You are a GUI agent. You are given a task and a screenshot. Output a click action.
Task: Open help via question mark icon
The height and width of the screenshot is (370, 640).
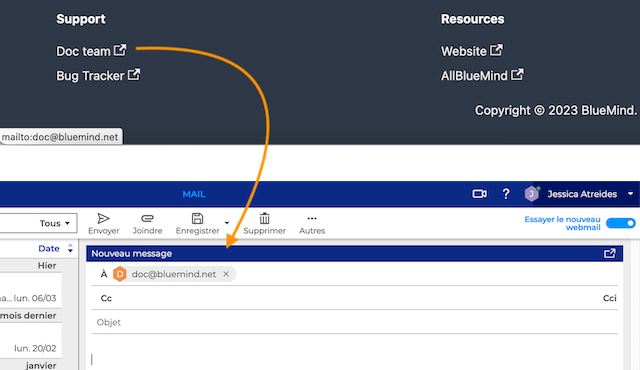tap(506, 194)
